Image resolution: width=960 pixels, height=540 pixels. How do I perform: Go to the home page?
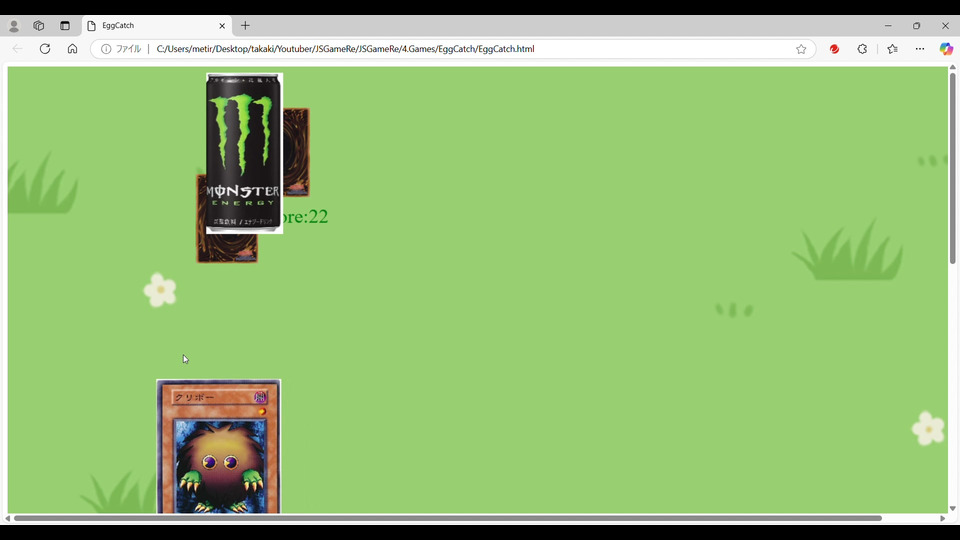pyautogui.click(x=72, y=49)
